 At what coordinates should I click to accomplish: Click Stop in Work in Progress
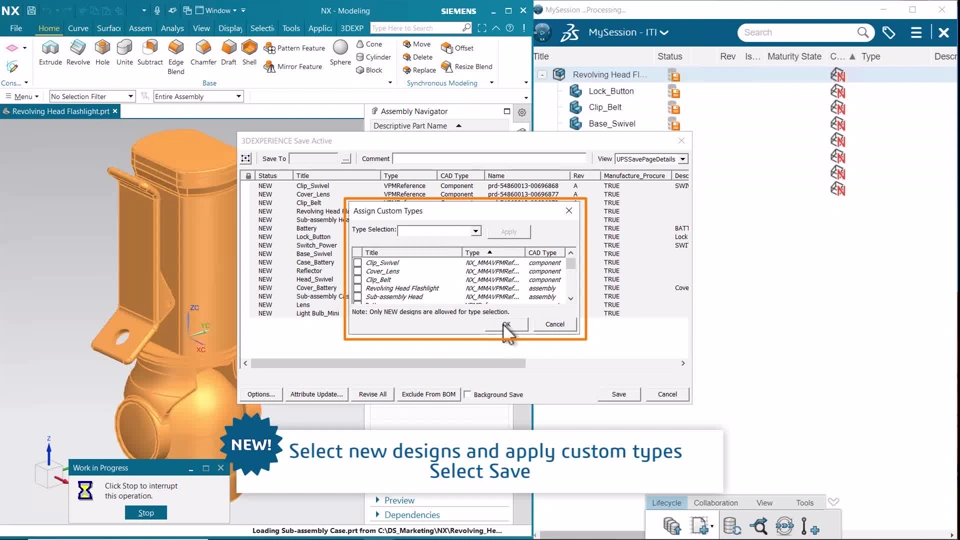click(x=146, y=513)
